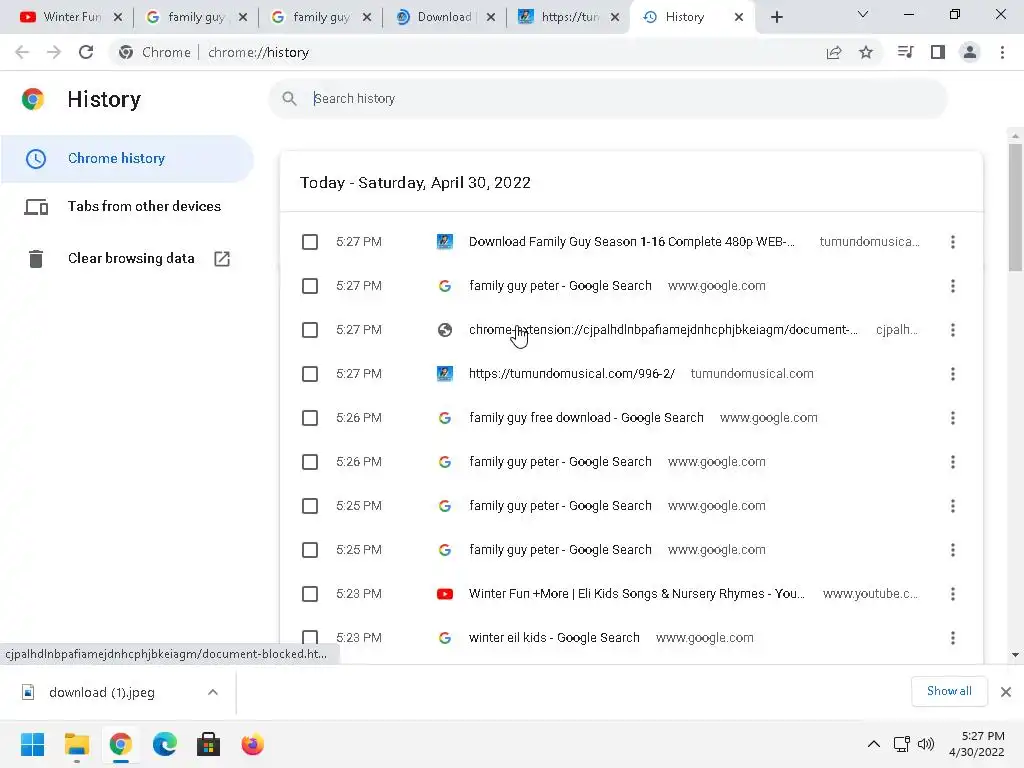The width and height of the screenshot is (1024, 768).
Task: Open the media control icon in toolbar
Action: click(x=905, y=52)
